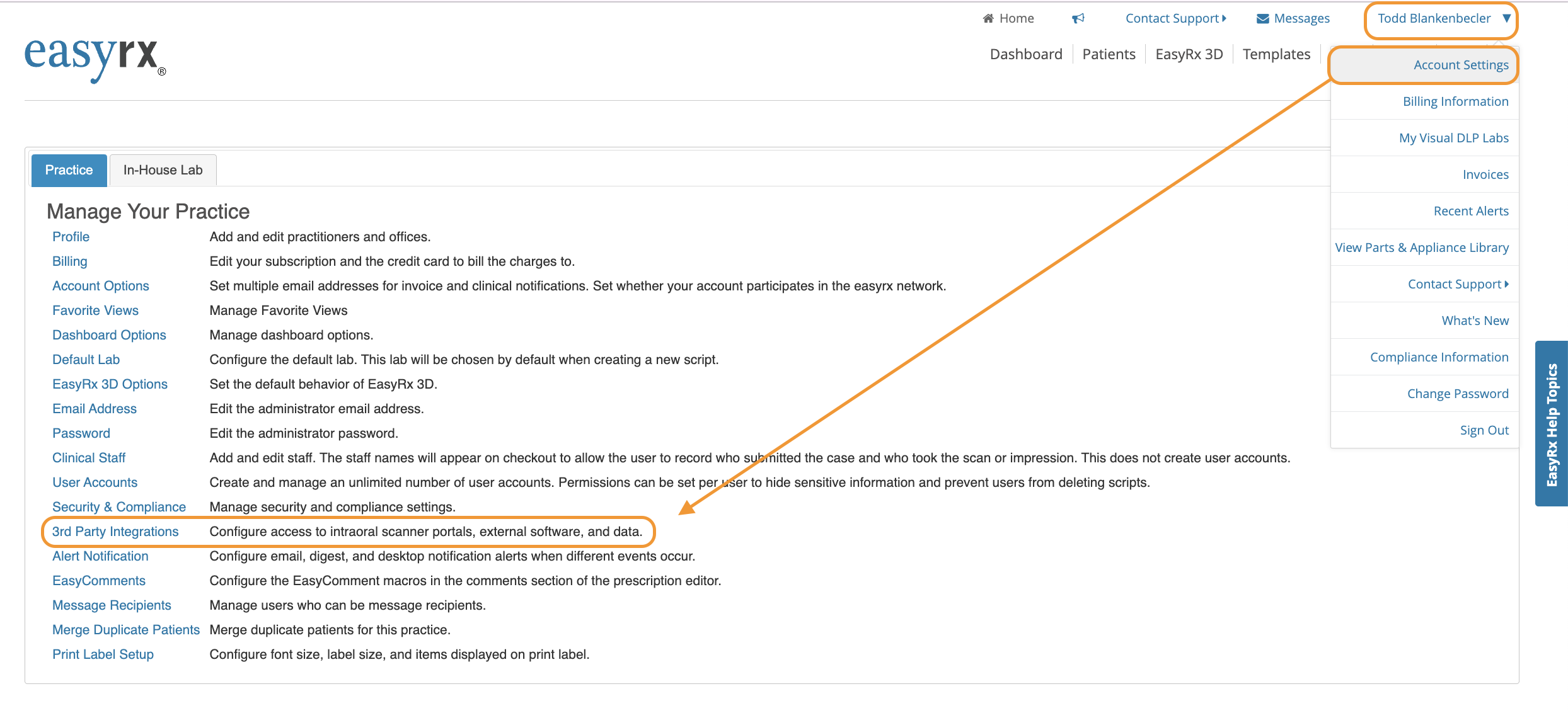Image resolution: width=1568 pixels, height=713 pixels.
Task: Open the Account Options link
Action: tap(100, 286)
